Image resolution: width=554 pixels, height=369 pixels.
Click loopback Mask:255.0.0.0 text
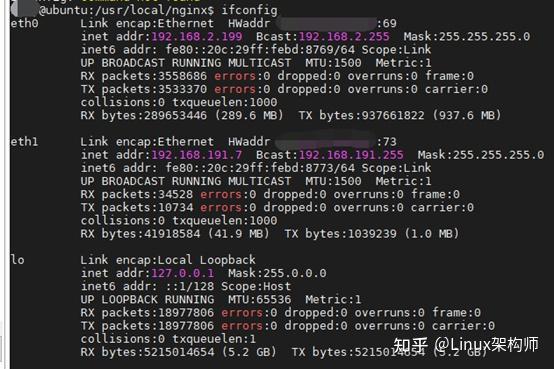click(x=277, y=273)
